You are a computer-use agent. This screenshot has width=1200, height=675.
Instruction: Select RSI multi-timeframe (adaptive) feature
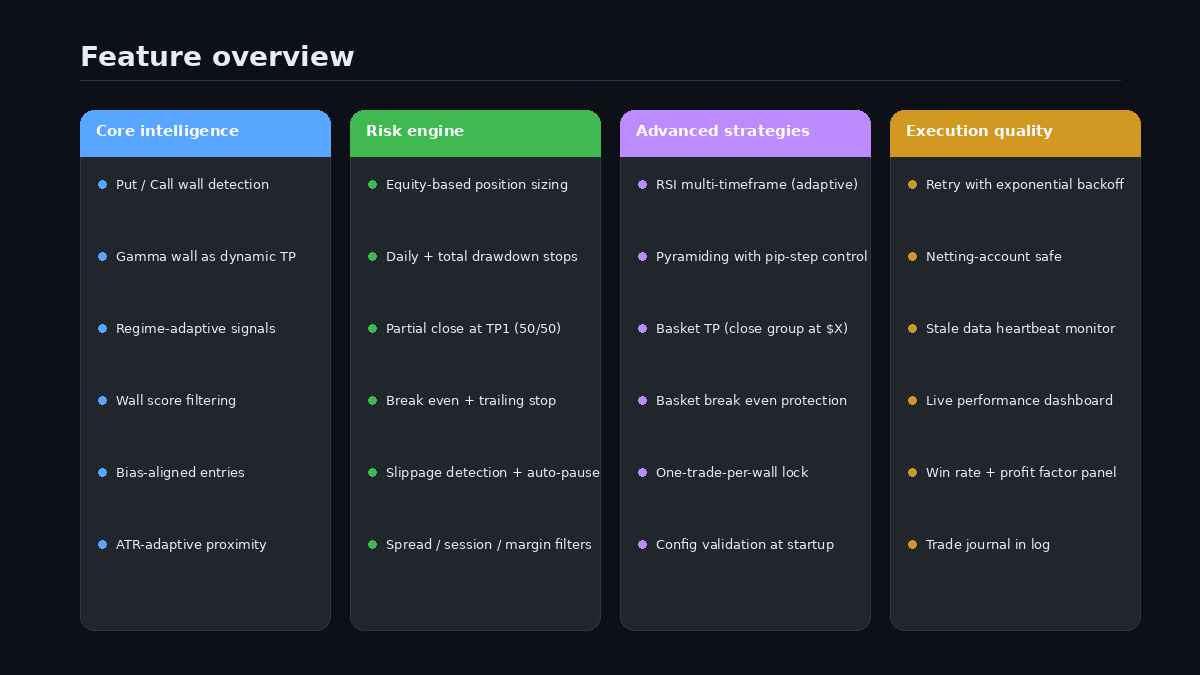[756, 185]
